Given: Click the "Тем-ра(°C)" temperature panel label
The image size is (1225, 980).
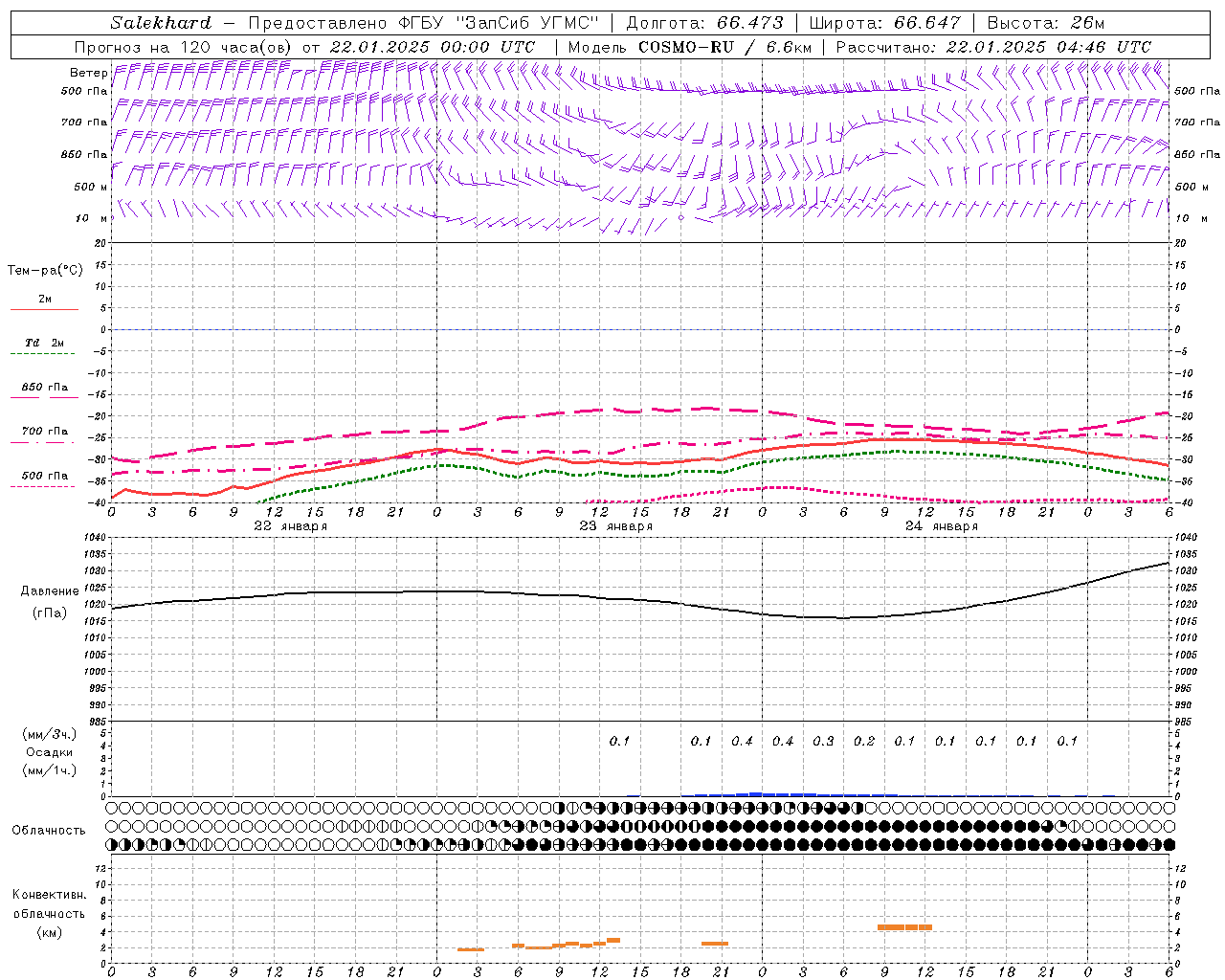Looking at the screenshot, I should (45, 271).
